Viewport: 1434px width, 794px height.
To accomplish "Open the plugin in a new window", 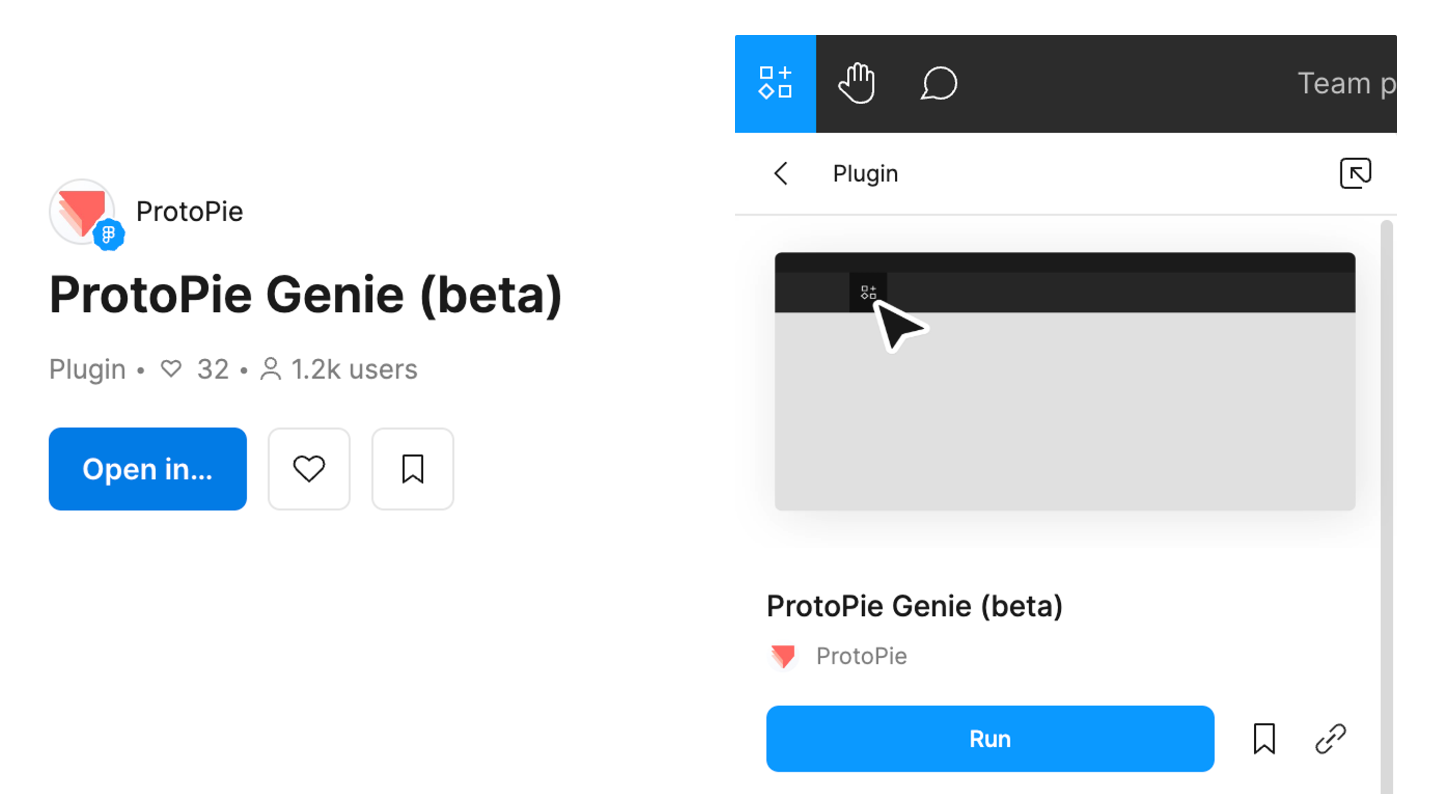I will pyautogui.click(x=1355, y=173).
